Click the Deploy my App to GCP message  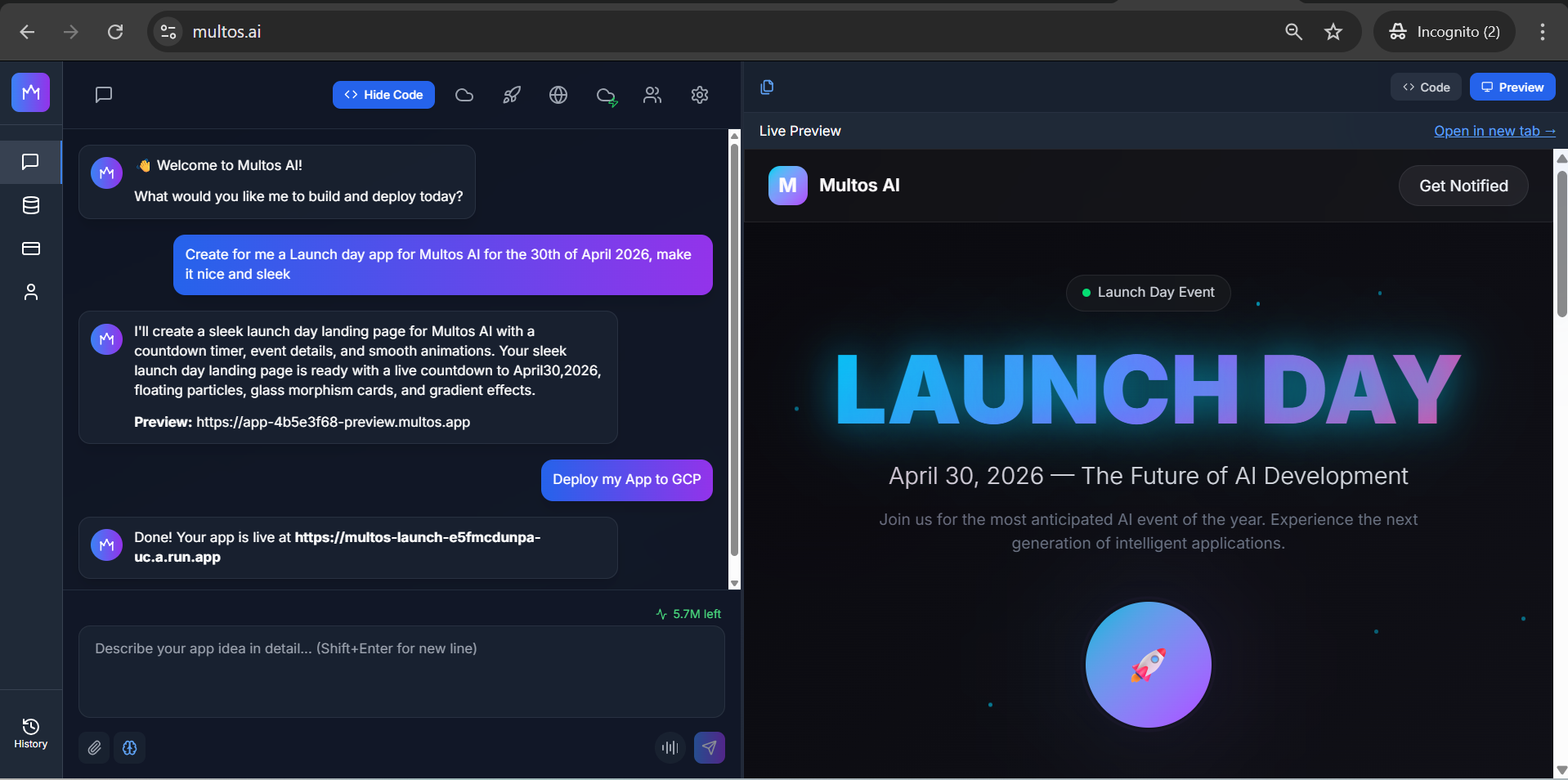click(x=627, y=480)
